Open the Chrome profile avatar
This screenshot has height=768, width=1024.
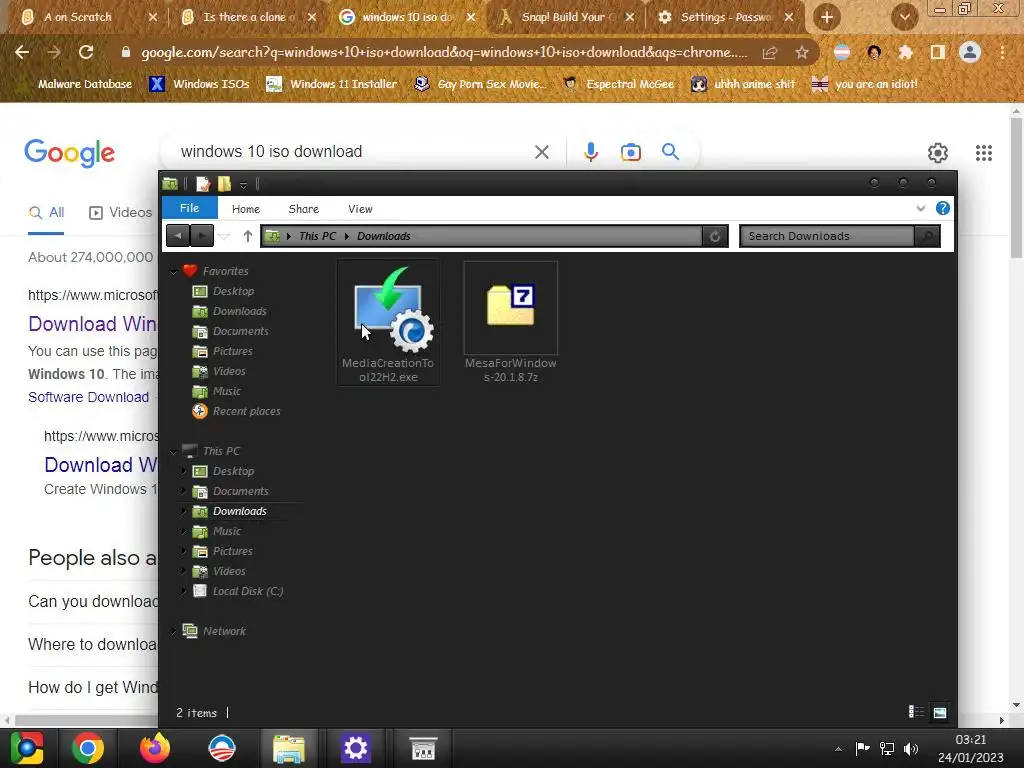(x=970, y=52)
